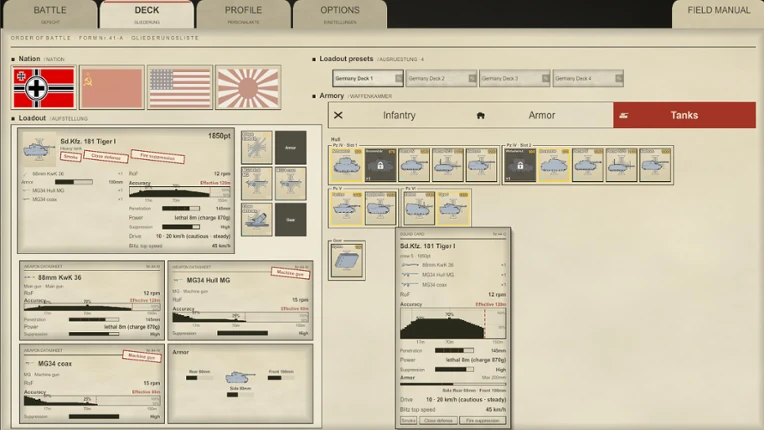Pick the third tank card in Pz IV Slot 1
Screen dimensions: 764x430
tap(414, 165)
